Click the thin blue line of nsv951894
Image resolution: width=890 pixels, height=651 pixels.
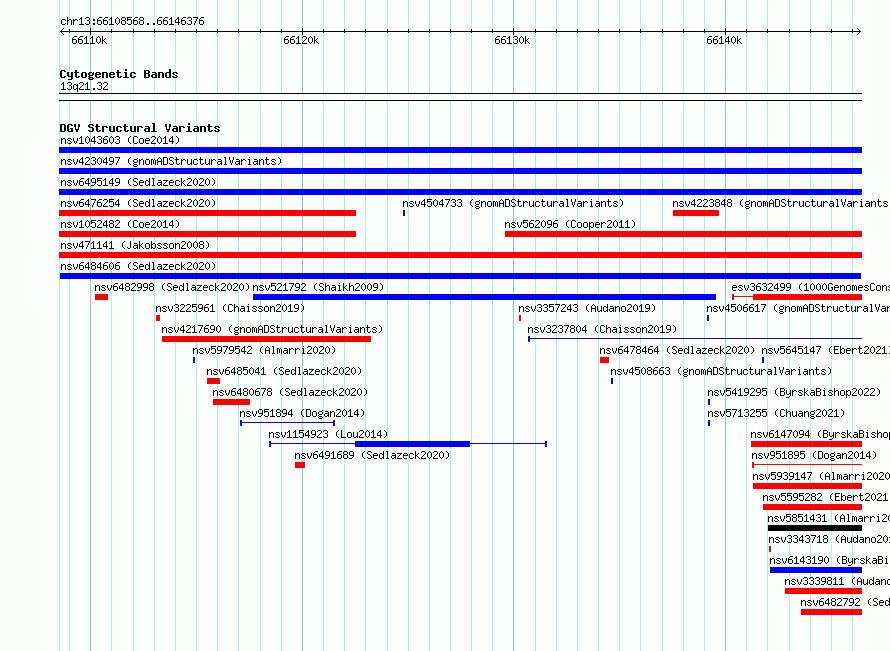coord(287,423)
